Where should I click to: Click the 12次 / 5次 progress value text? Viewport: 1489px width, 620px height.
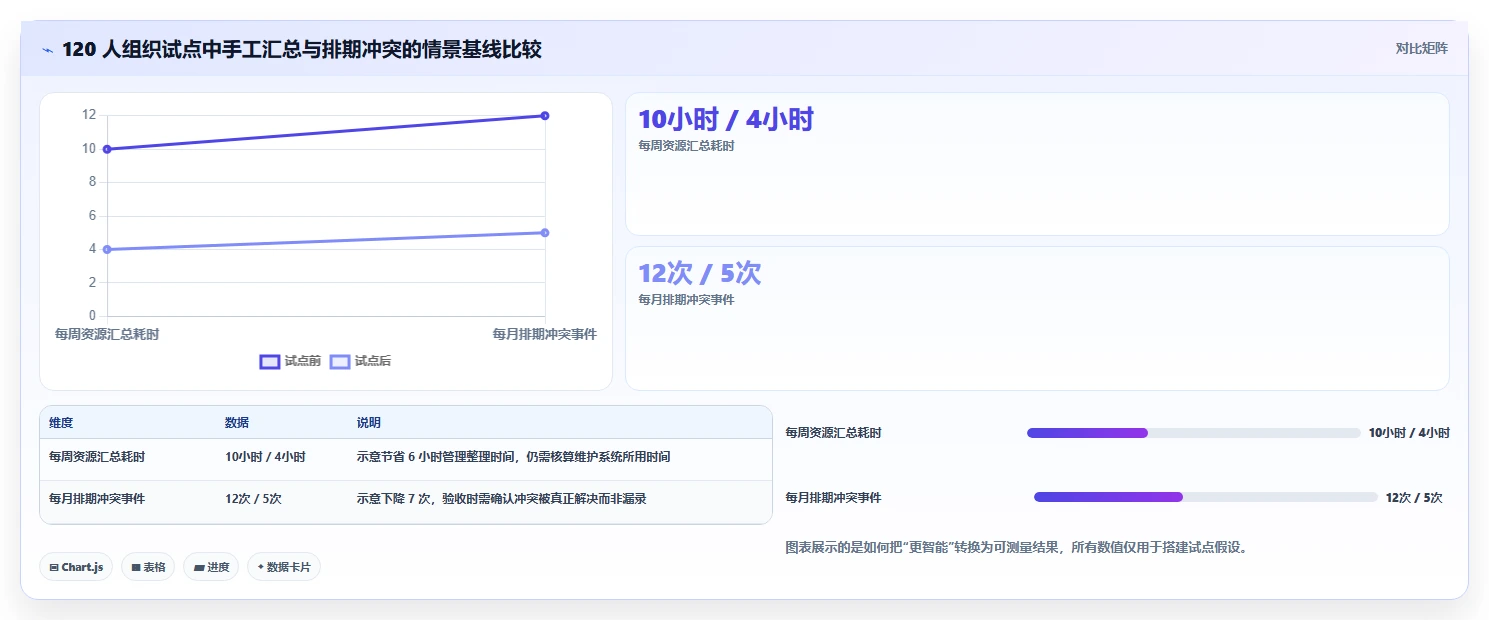(x=1414, y=497)
